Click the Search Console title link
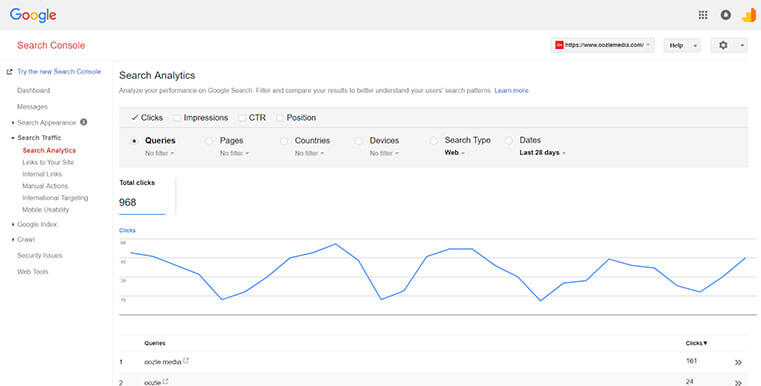Viewport: 761px width, 386px height. point(51,45)
